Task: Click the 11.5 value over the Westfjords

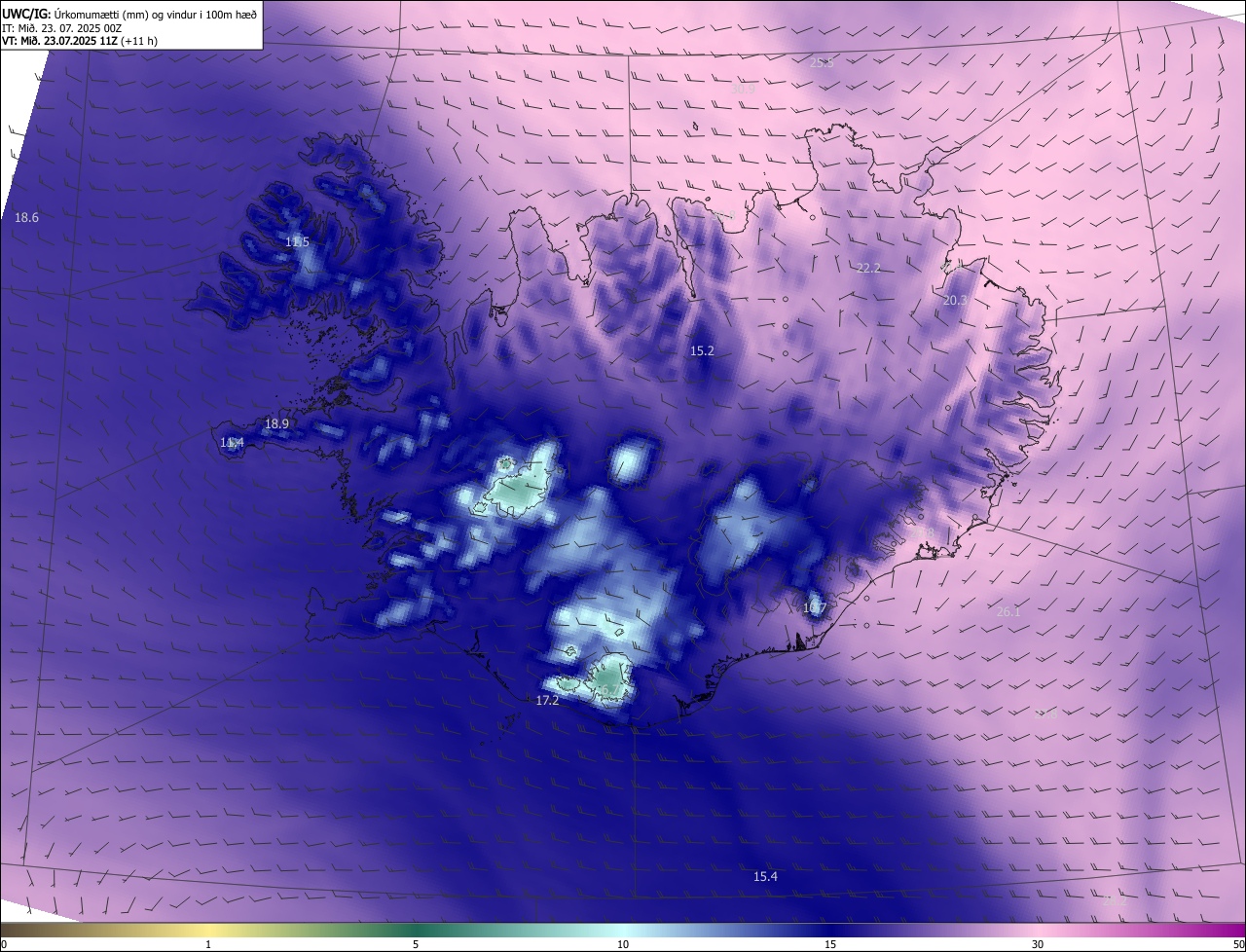Action: pyautogui.click(x=297, y=241)
